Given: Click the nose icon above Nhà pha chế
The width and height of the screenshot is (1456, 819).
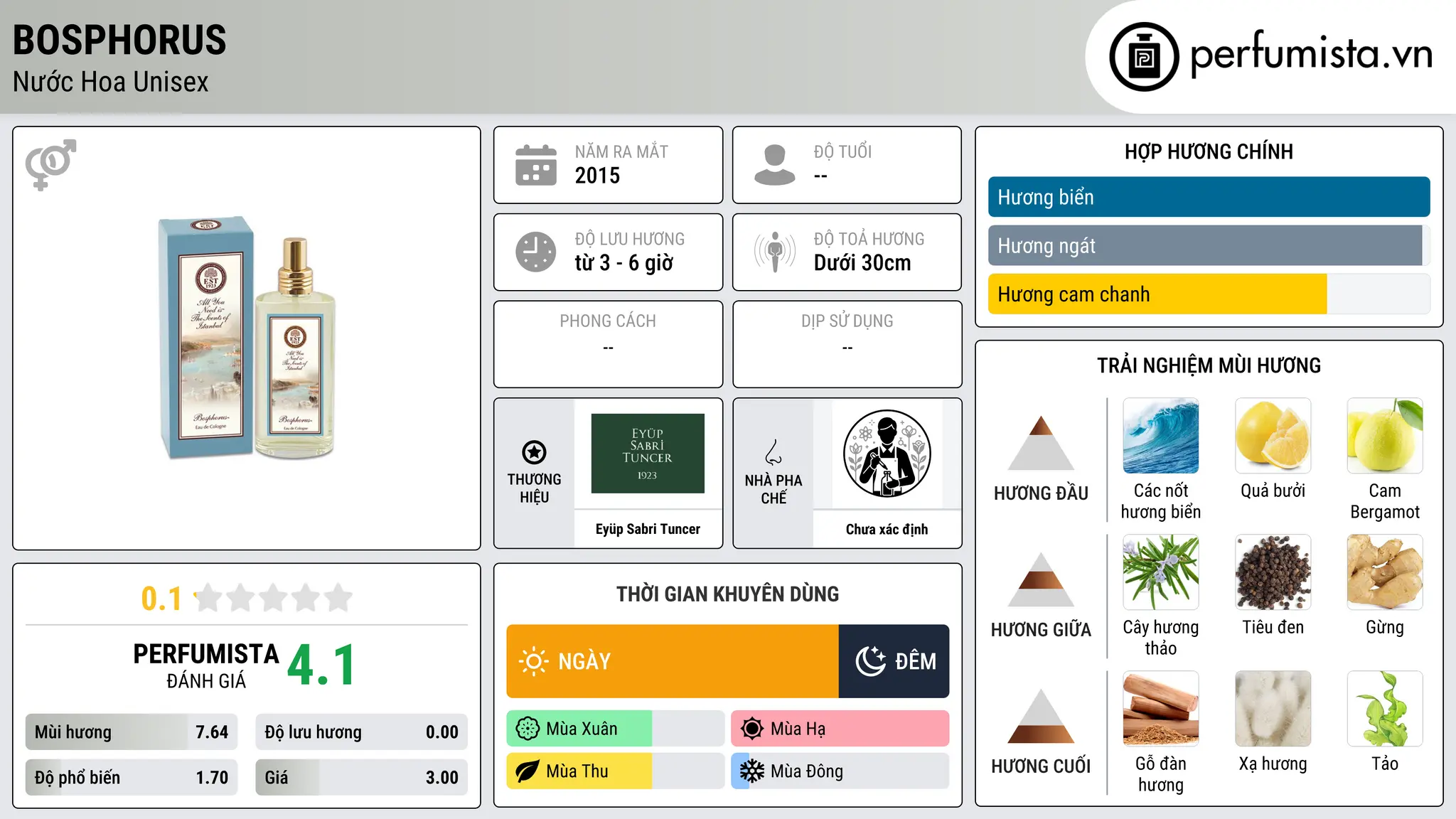Looking at the screenshot, I should coord(773,452).
